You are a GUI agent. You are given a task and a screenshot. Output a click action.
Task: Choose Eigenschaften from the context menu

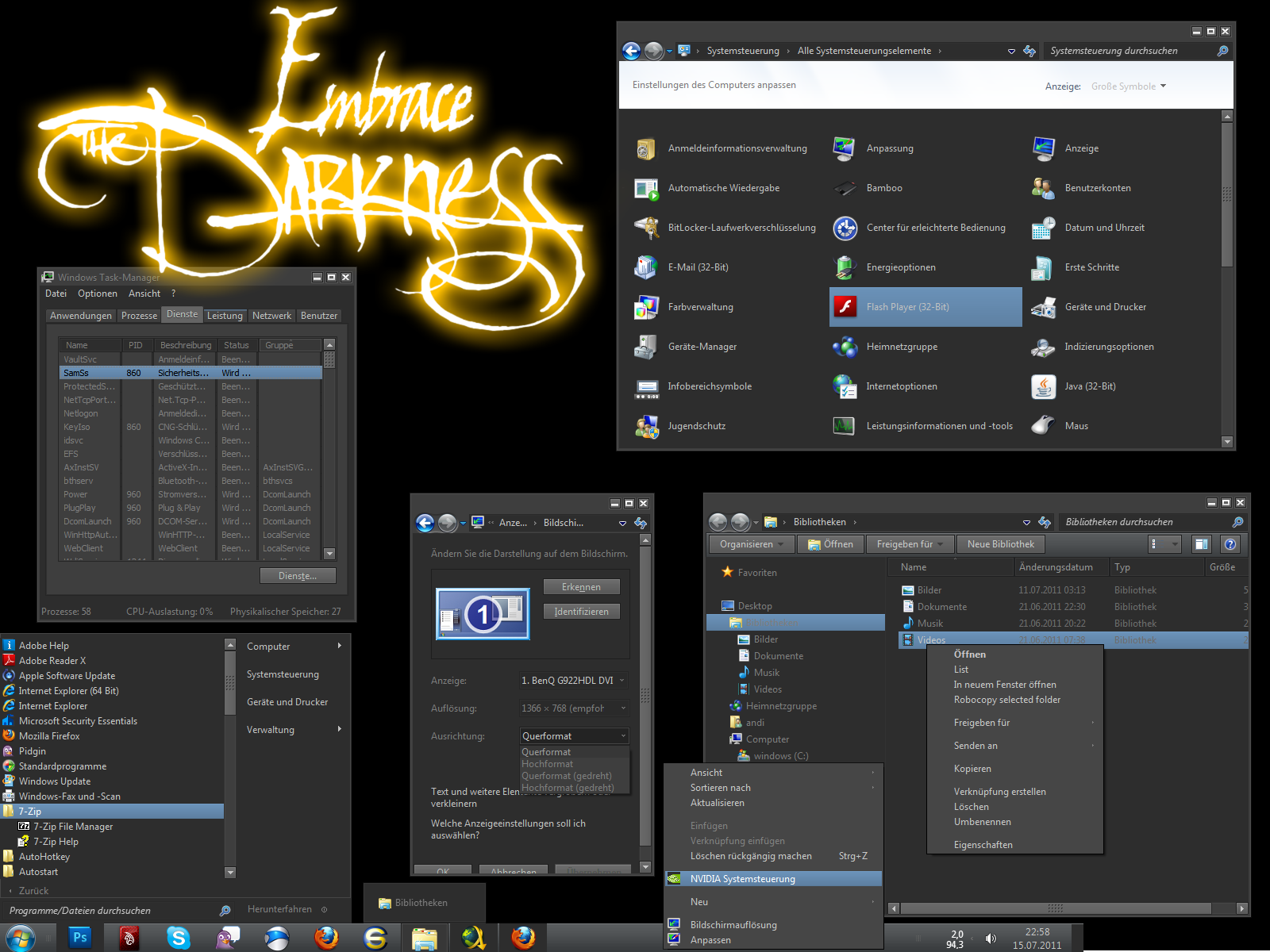[983, 845]
